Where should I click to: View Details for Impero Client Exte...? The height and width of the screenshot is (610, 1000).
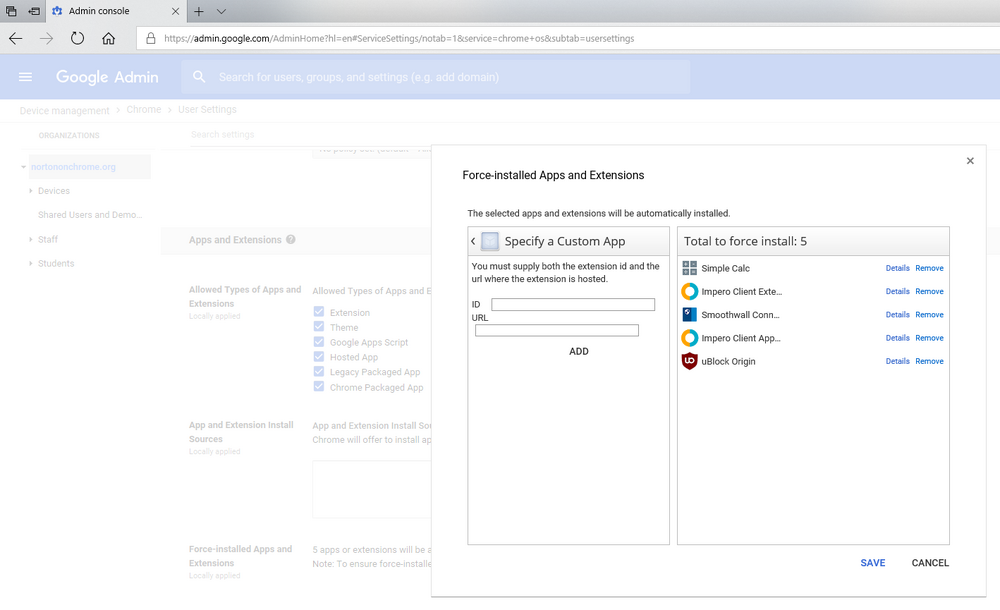(897, 292)
